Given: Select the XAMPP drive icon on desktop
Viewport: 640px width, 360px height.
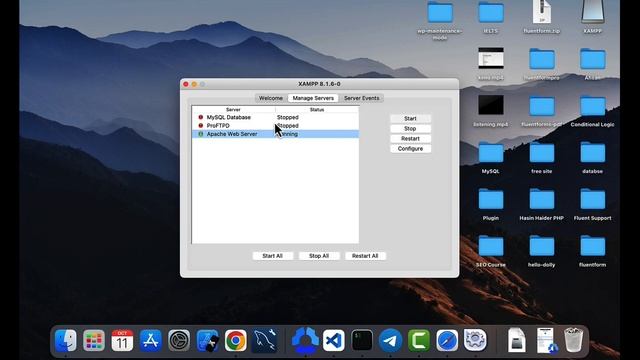Looking at the screenshot, I should 593,11.
